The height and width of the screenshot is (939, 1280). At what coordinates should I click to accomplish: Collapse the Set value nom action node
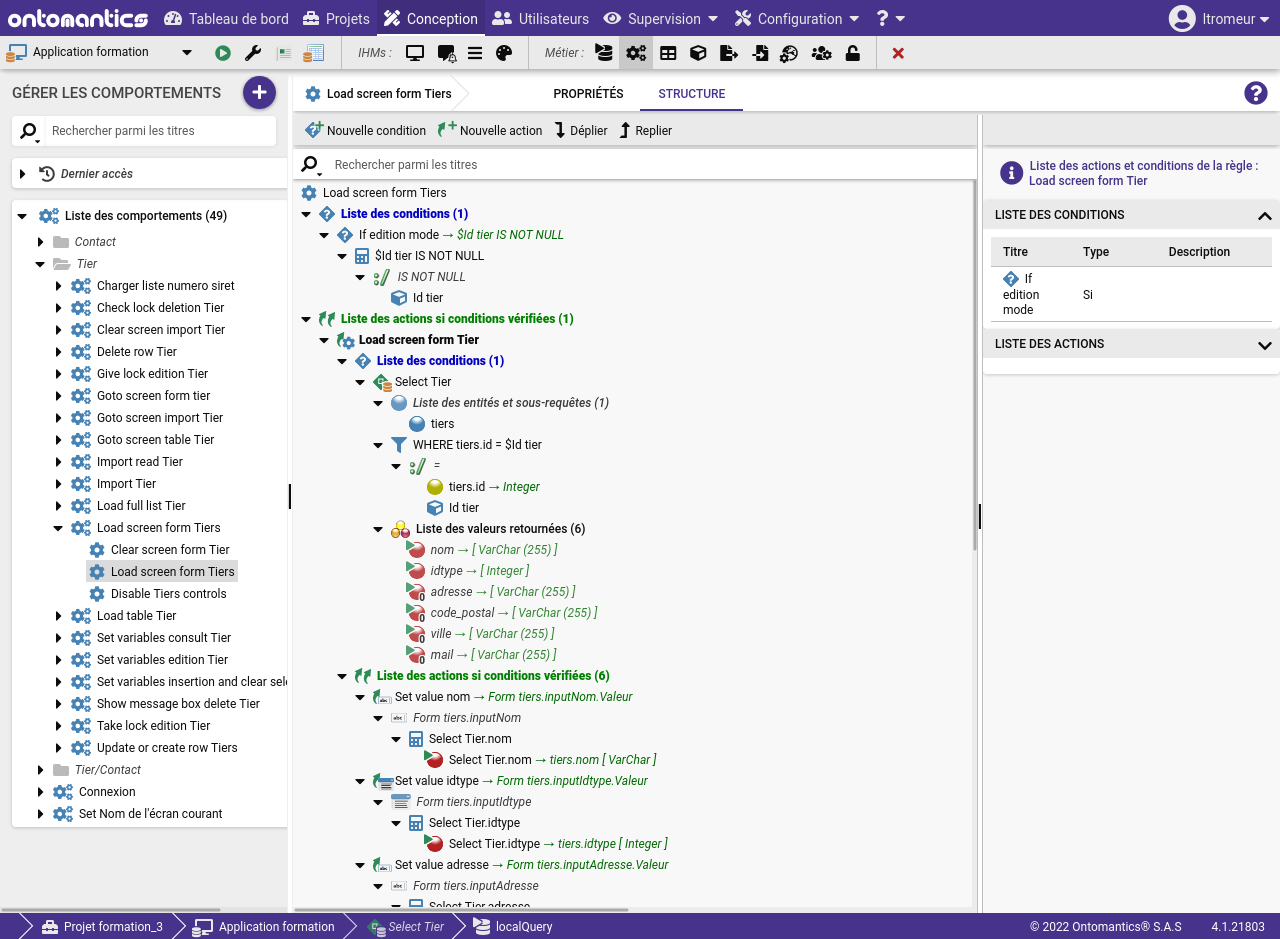pos(360,697)
